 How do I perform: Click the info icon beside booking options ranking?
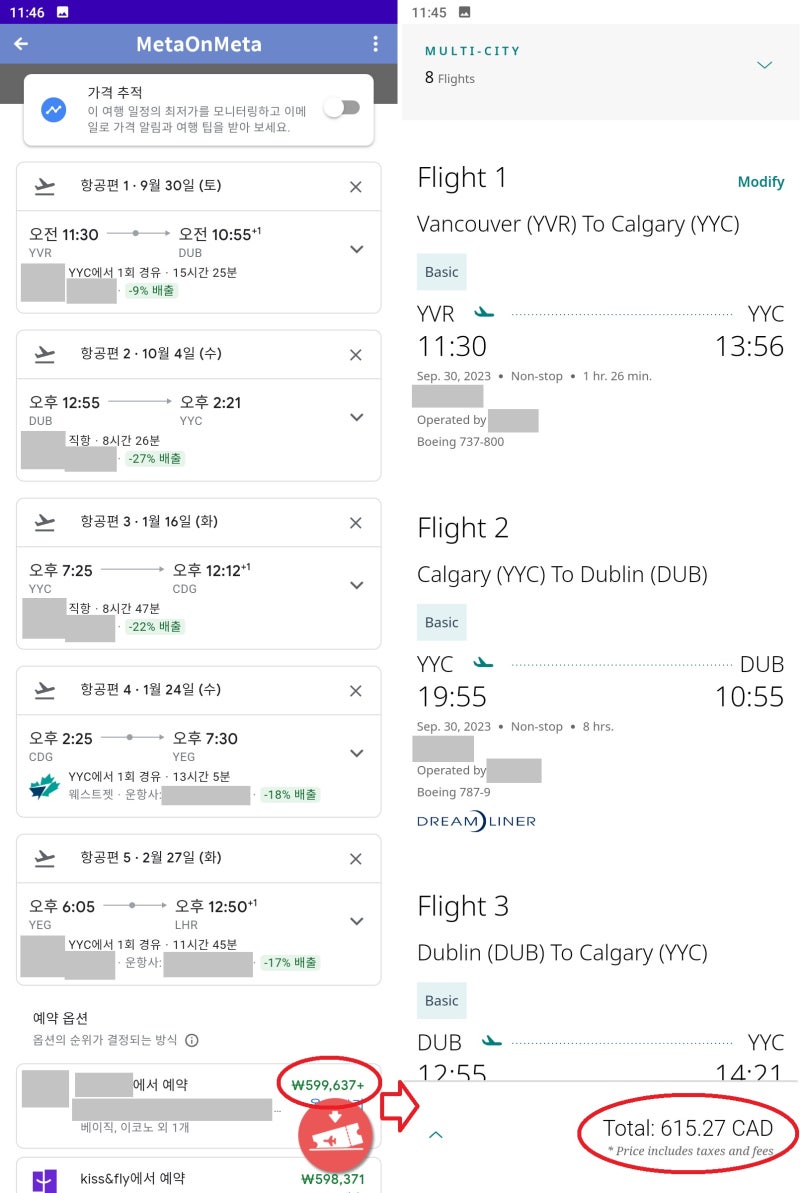192,1040
